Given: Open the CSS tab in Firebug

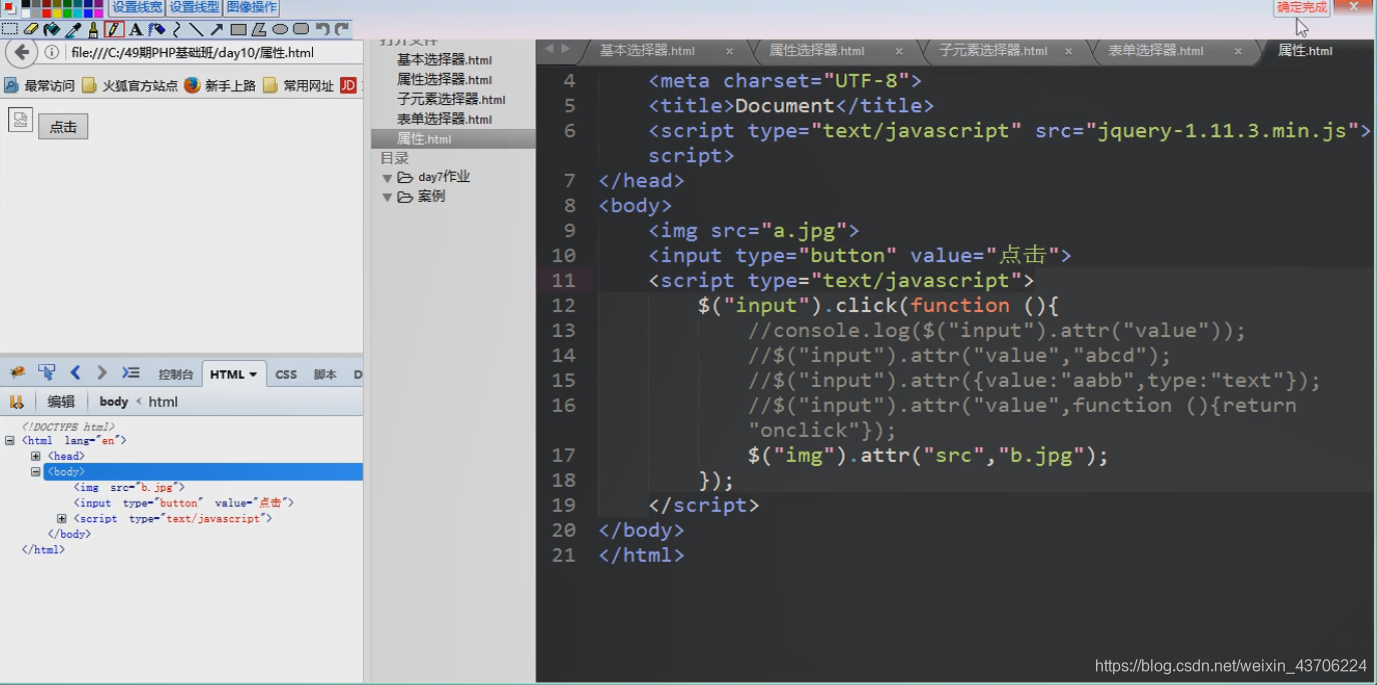Looking at the screenshot, I should 286,375.
